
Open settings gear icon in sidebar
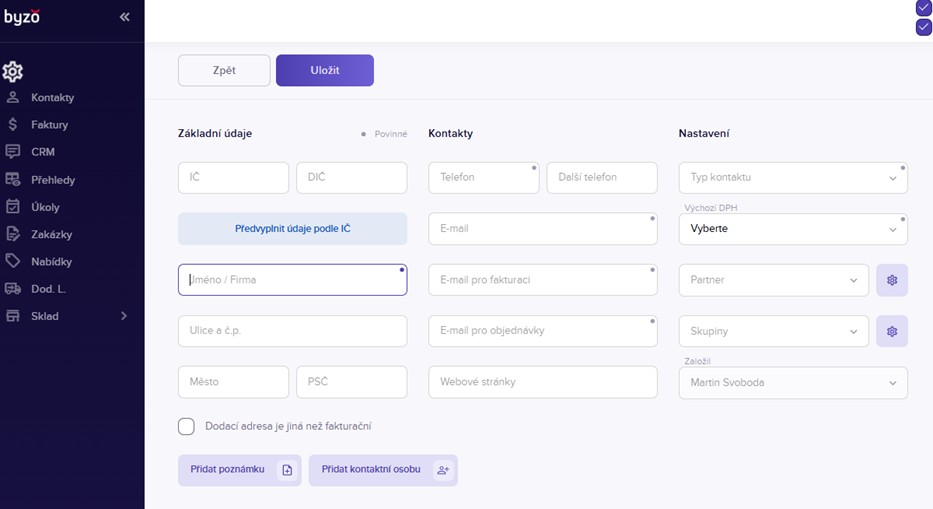point(12,72)
